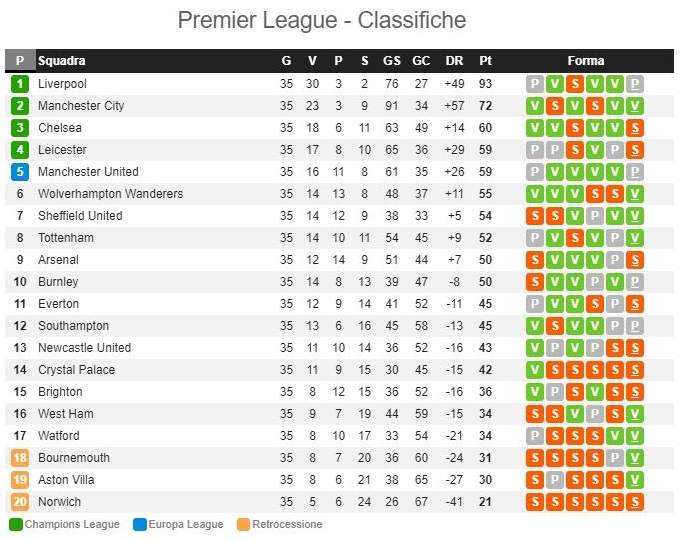
Task: Click Watford's first gray P form icon
Action: [x=535, y=436]
